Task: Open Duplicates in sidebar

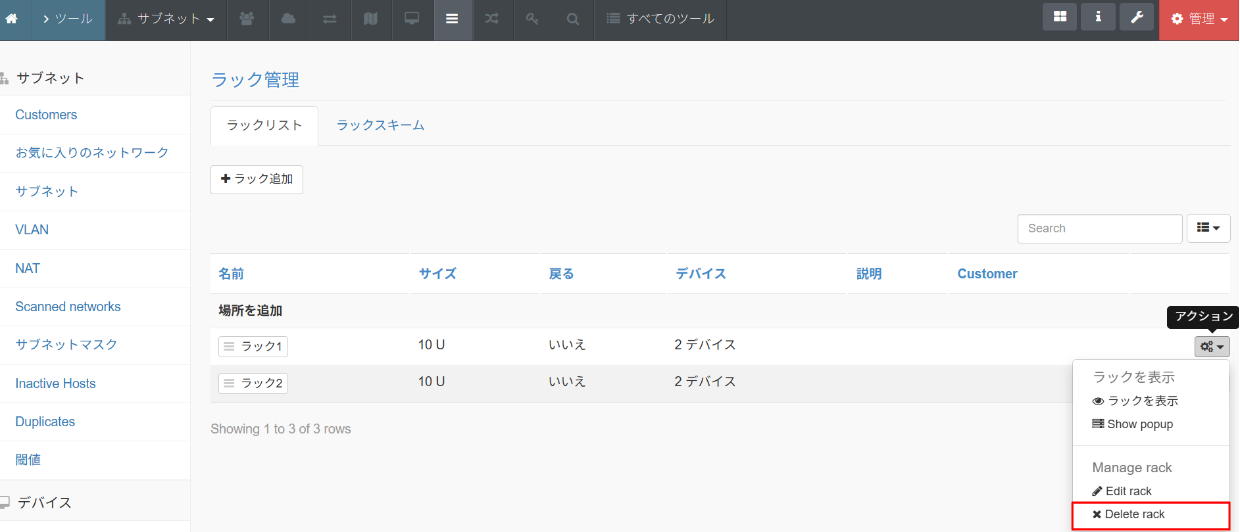Action: pos(45,421)
